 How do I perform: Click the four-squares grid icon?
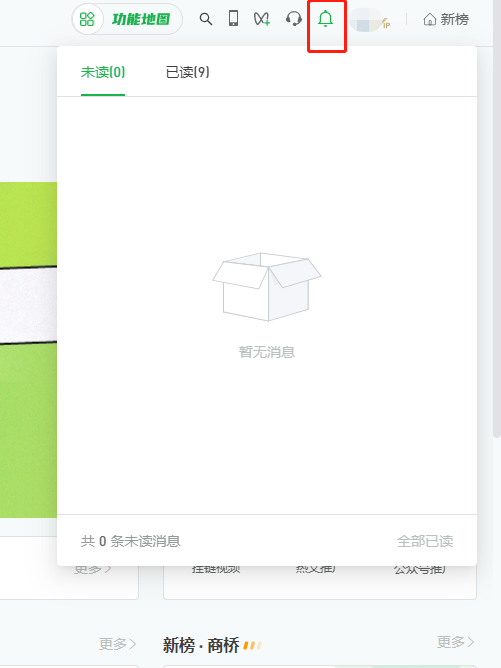[87, 19]
